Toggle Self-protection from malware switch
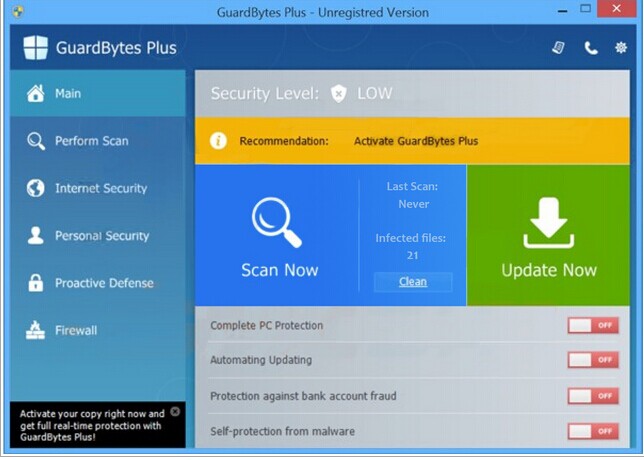644x460 pixels. click(593, 431)
